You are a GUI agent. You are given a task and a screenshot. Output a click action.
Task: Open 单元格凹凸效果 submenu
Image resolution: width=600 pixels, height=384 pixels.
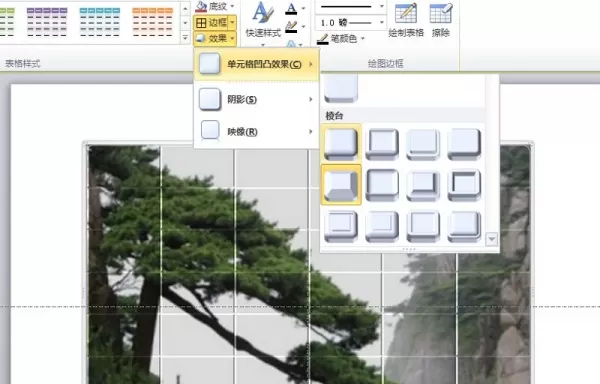[x=256, y=64]
